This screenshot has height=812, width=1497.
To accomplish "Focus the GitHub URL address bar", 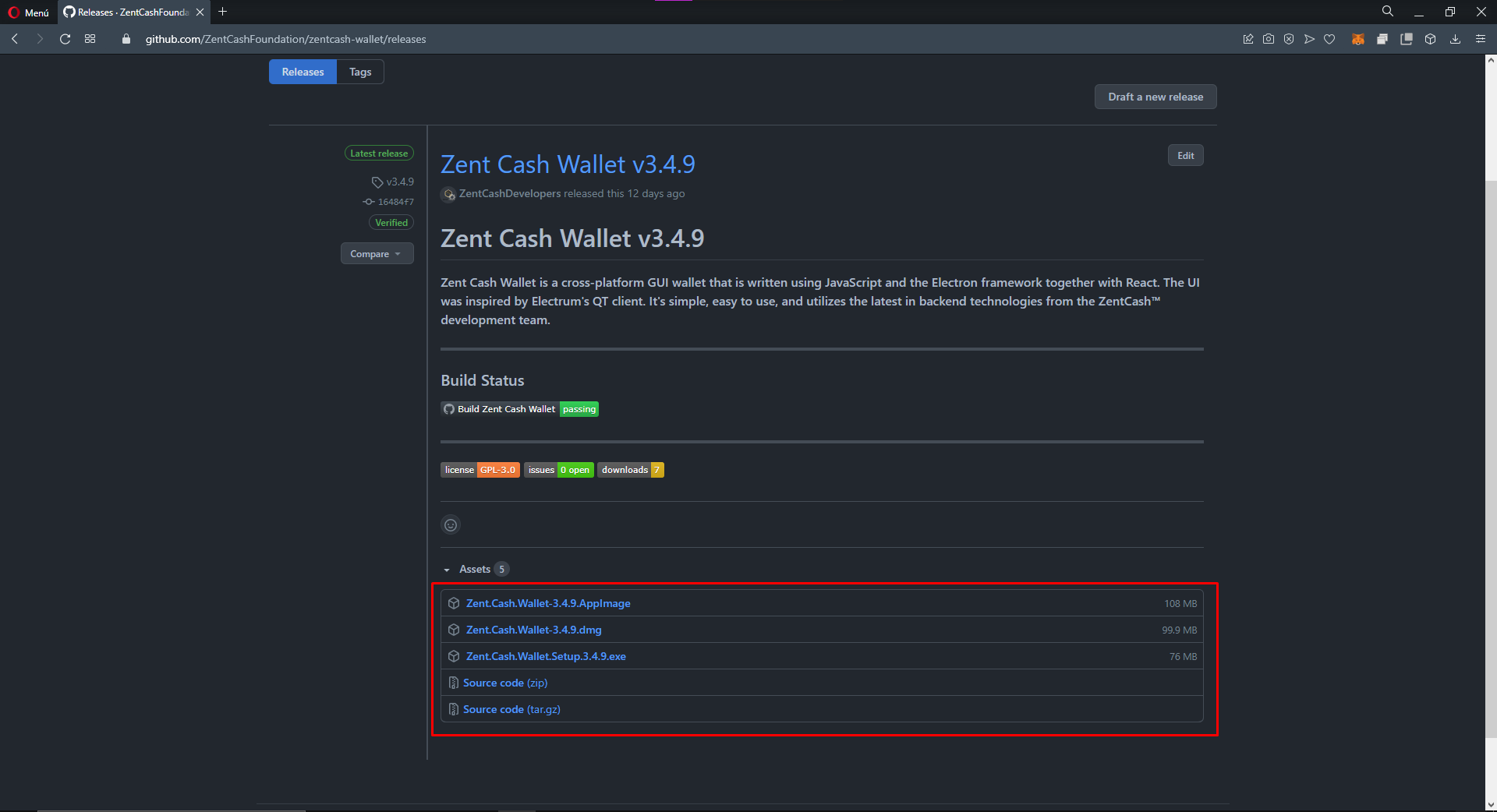I will [285, 39].
